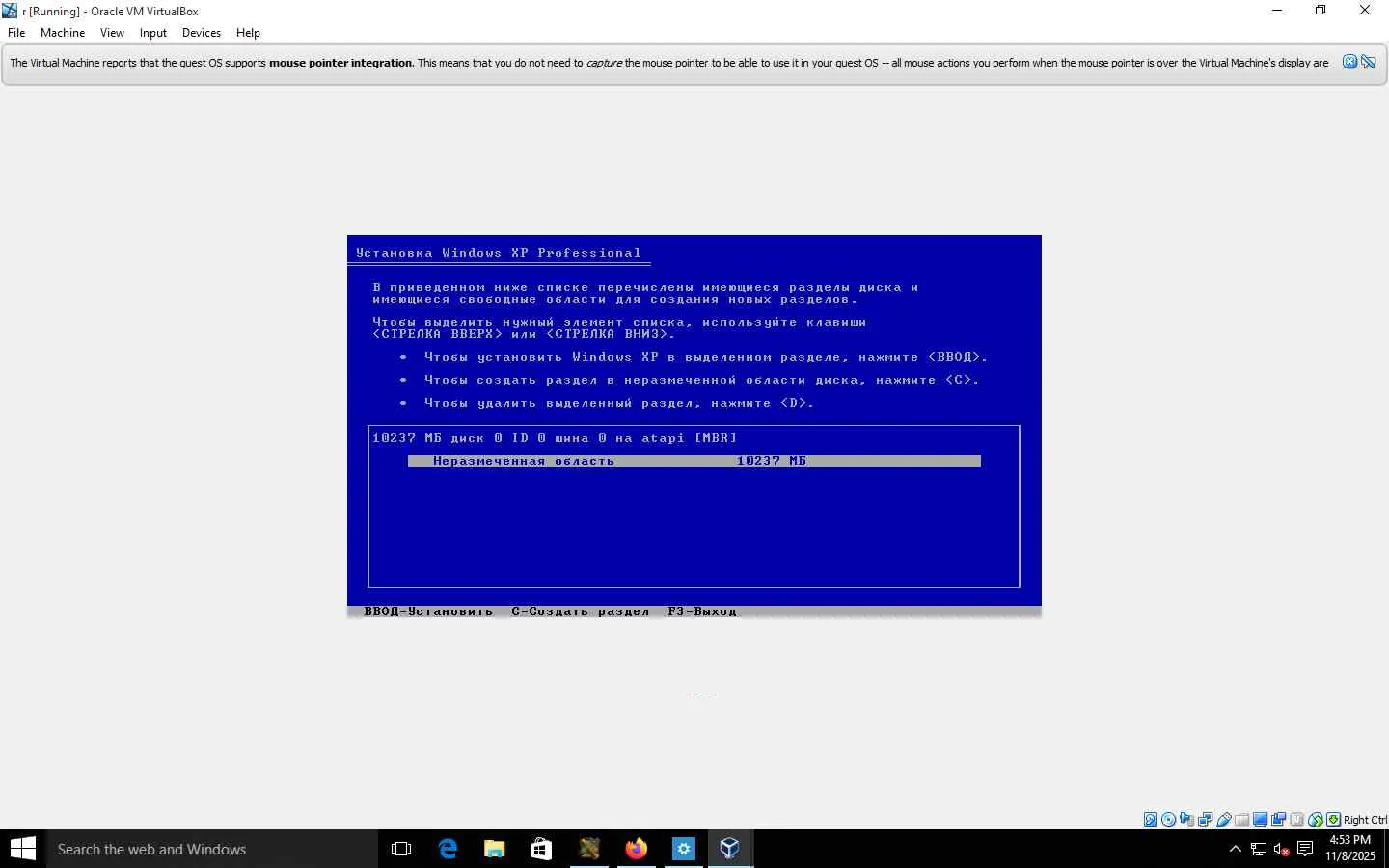Click the Search the web and Windows box
This screenshot has height=868, width=1389.
(212, 849)
